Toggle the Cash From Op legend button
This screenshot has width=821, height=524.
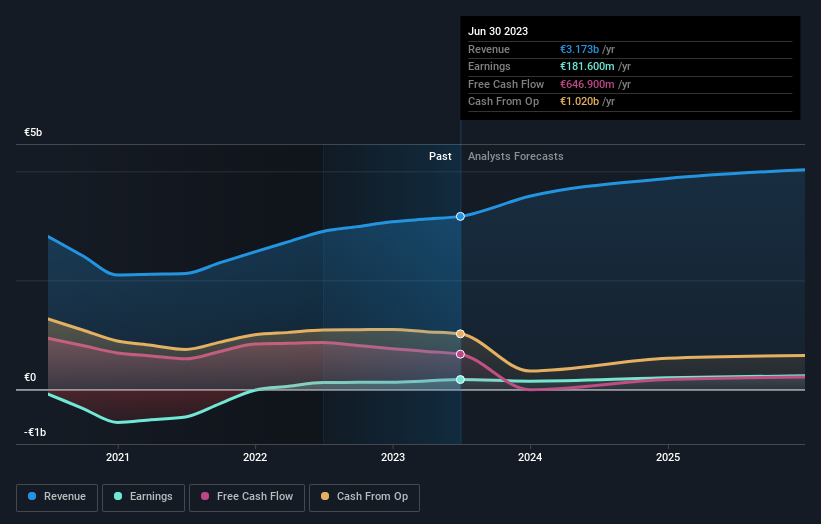pos(364,497)
